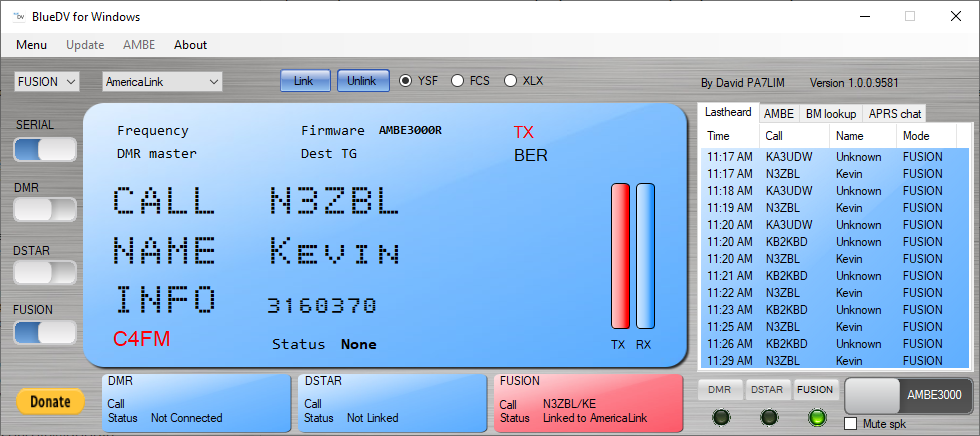980x436 pixels.
Task: Select the XLX radio option
Action: pyautogui.click(x=511, y=81)
